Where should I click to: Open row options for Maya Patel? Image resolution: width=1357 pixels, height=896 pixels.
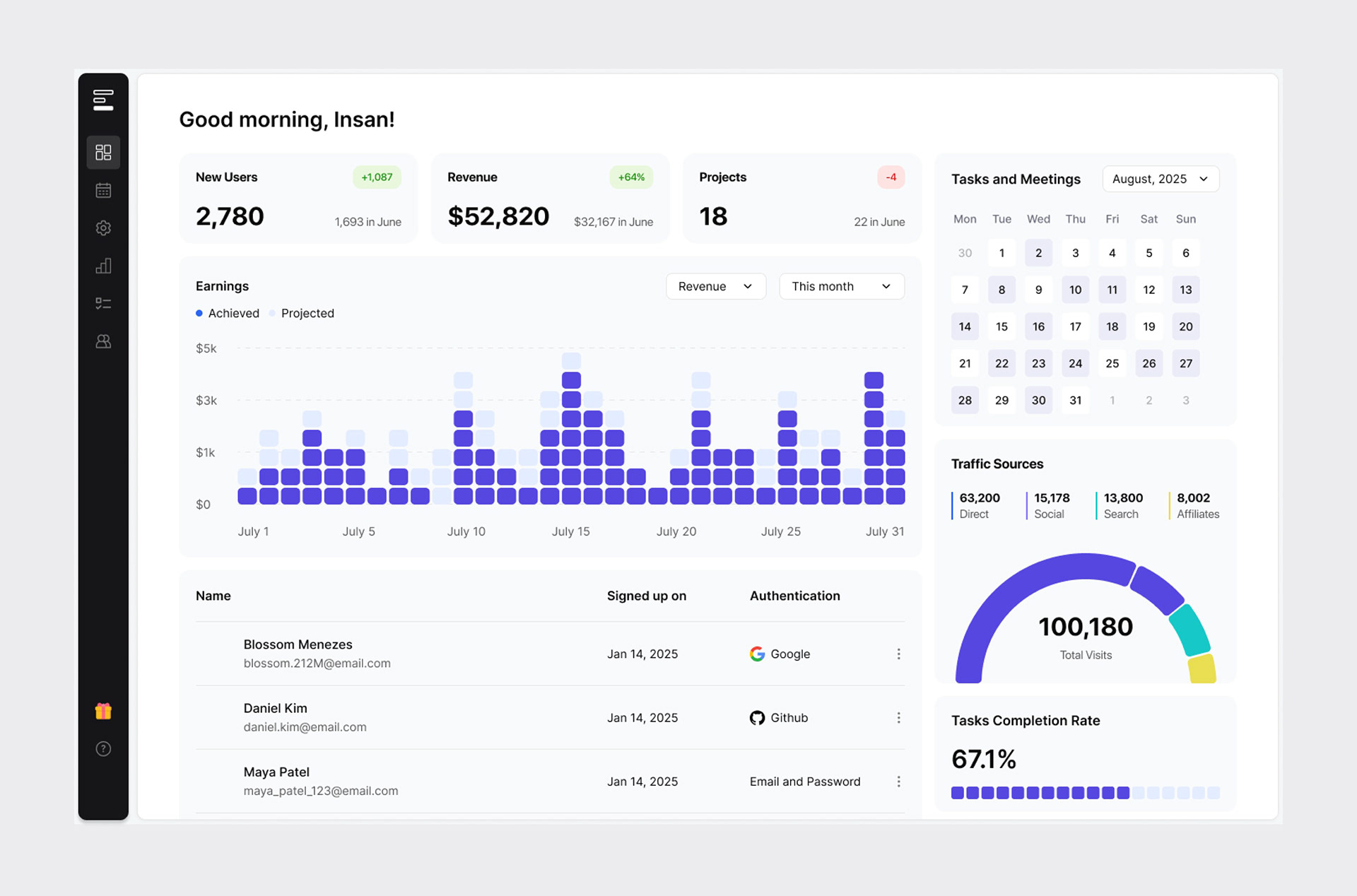pyautogui.click(x=898, y=782)
